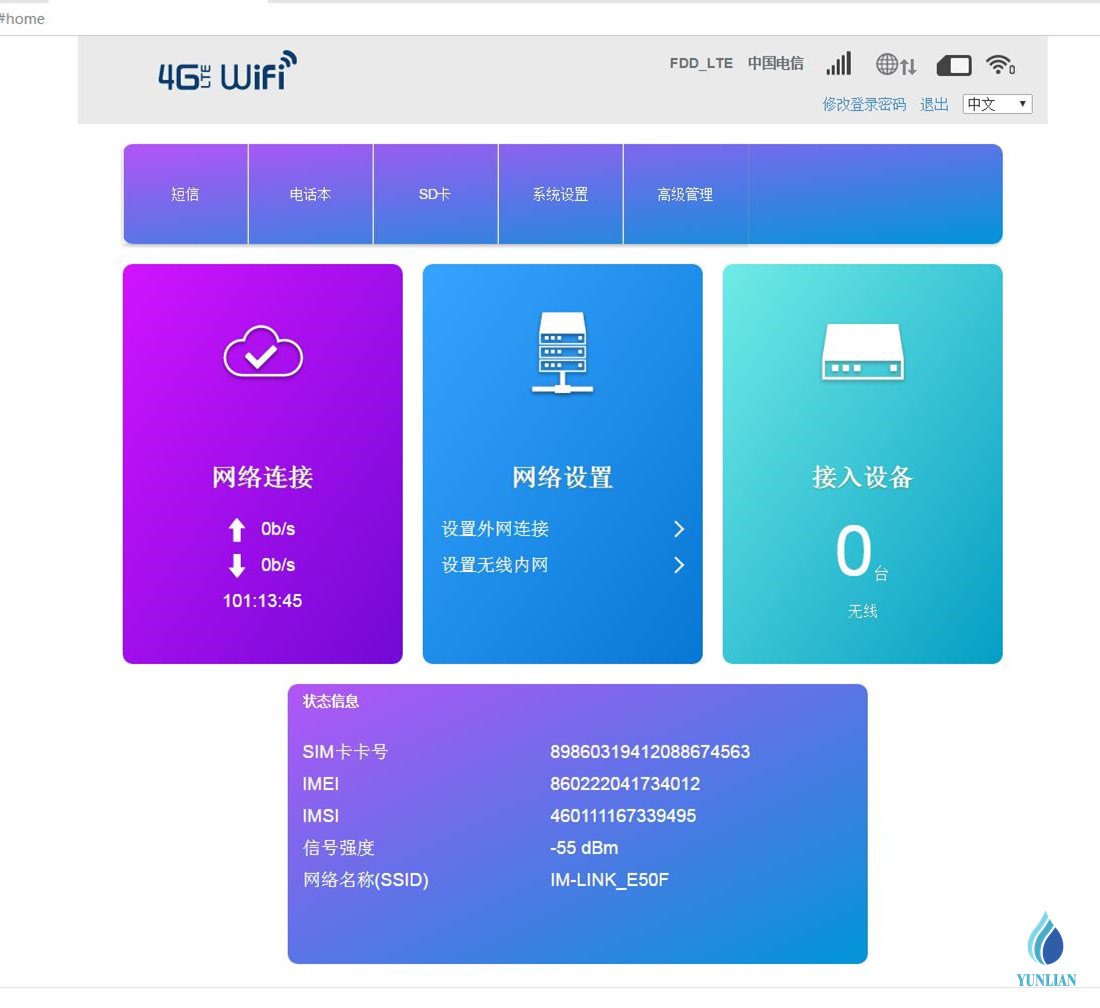Expand the 设置无线内网 arrow

click(x=679, y=565)
